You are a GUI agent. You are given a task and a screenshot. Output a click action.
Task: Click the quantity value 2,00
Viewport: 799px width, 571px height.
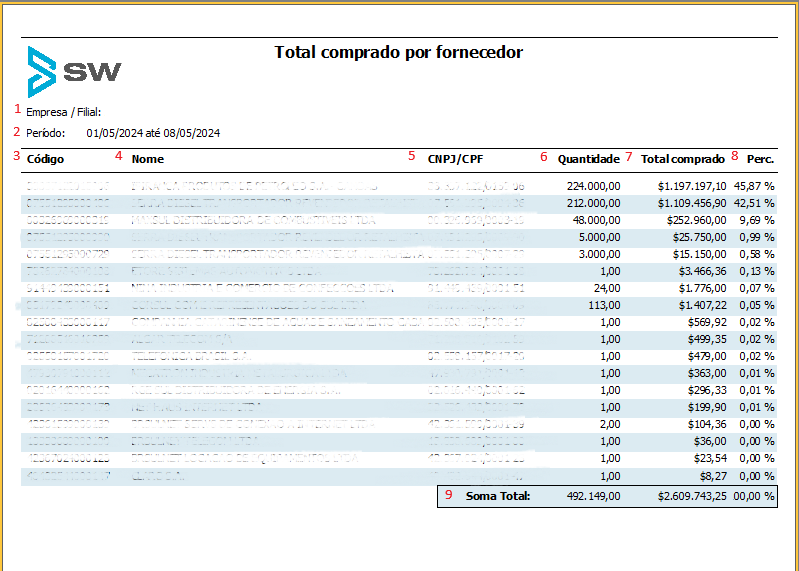(610, 424)
